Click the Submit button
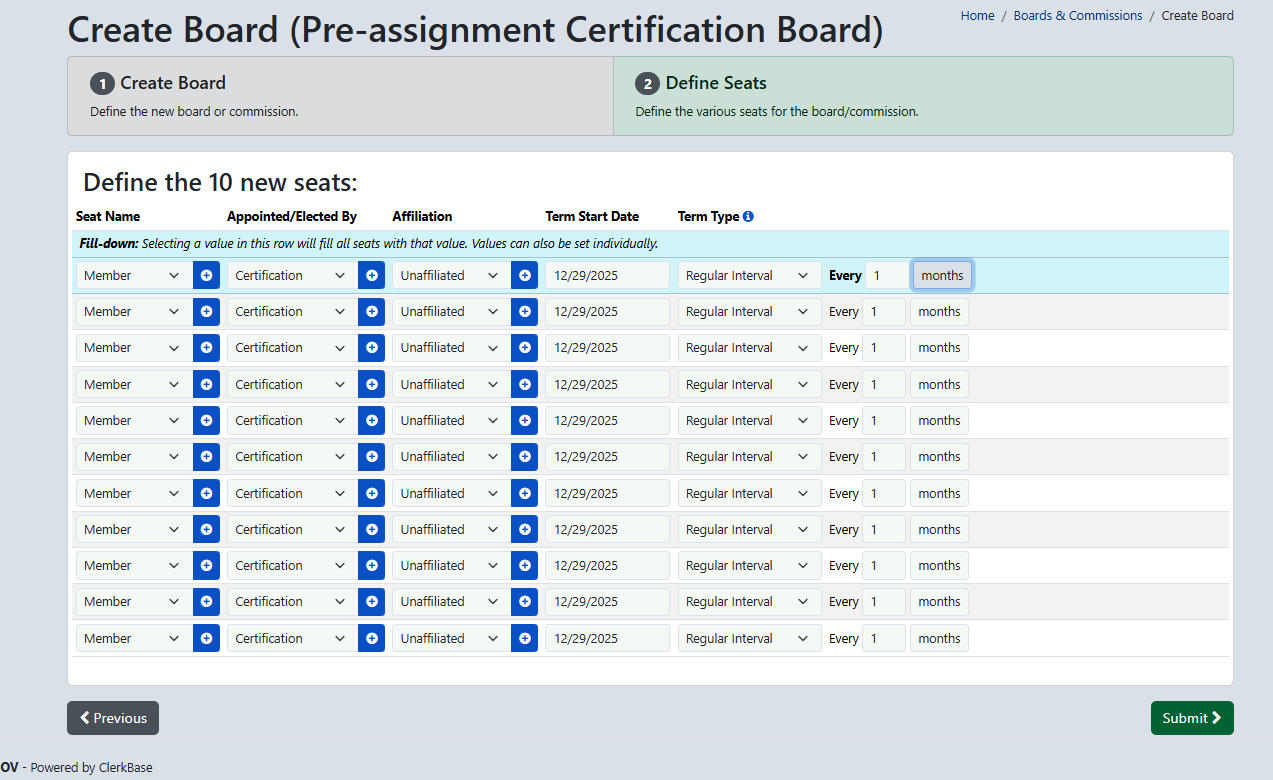 (x=1192, y=718)
